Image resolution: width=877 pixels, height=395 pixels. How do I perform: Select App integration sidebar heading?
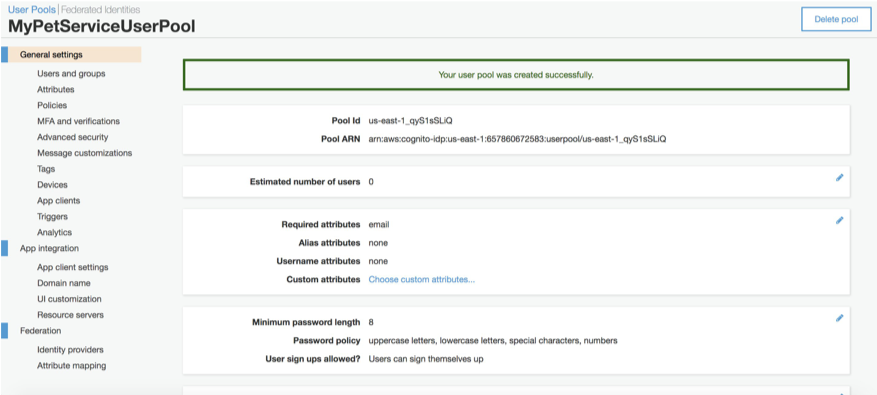(49, 248)
